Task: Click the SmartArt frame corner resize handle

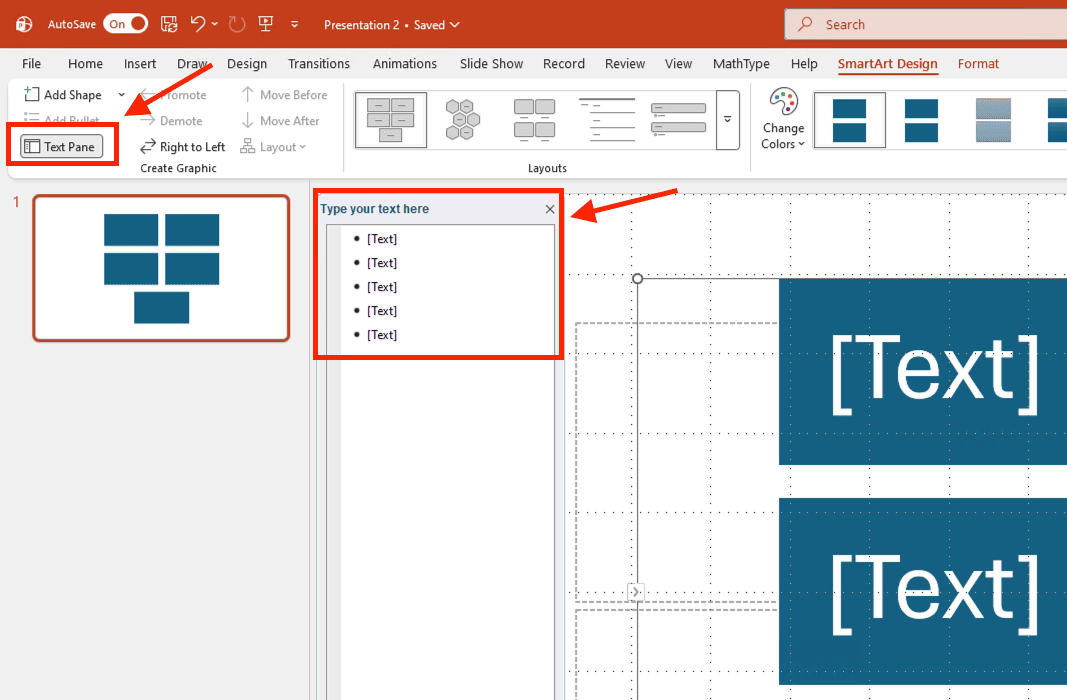Action: tap(637, 278)
